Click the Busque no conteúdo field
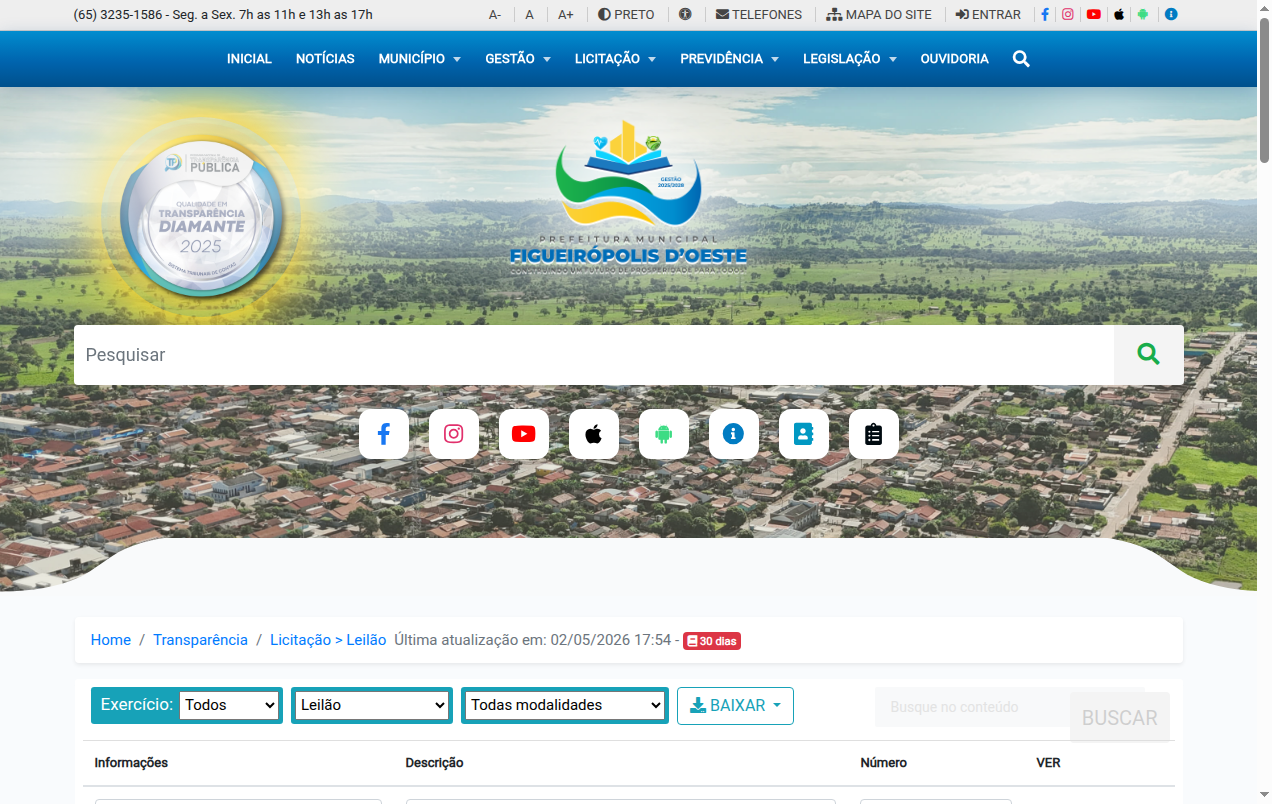Viewport: 1272px width, 804px height. pos(972,707)
